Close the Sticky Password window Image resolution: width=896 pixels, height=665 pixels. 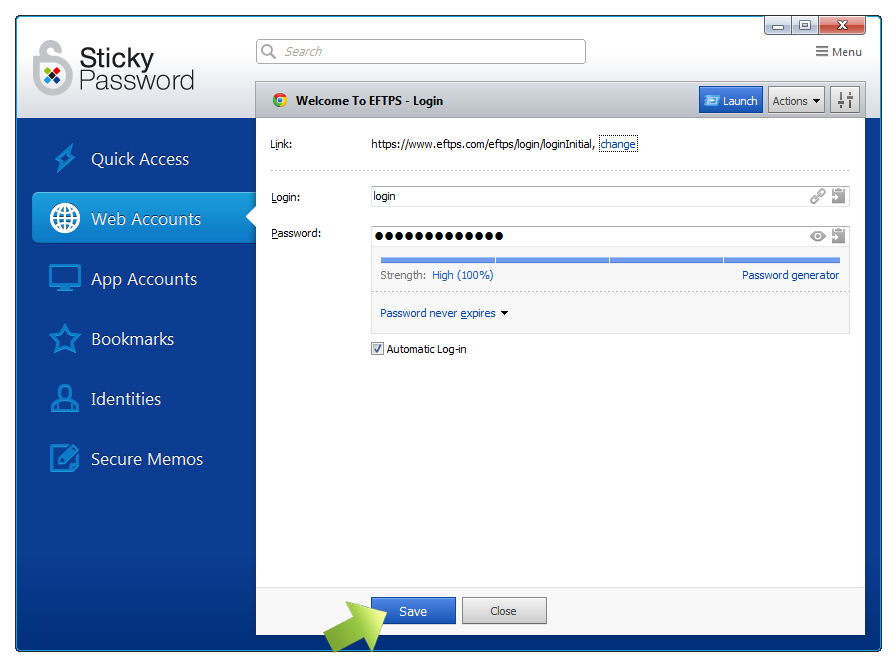coord(842,26)
